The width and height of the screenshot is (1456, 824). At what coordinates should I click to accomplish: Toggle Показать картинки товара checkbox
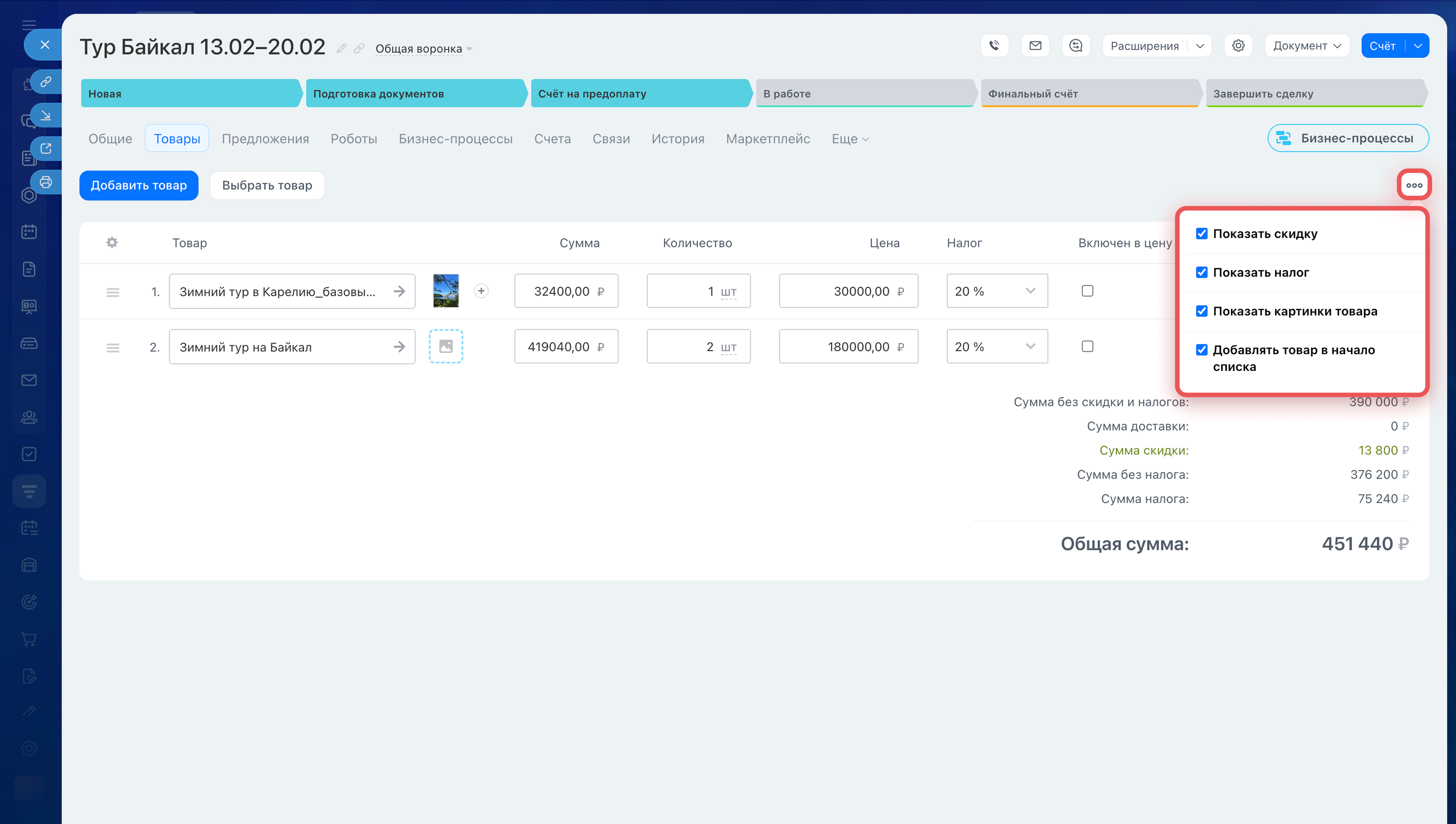pyautogui.click(x=1202, y=311)
